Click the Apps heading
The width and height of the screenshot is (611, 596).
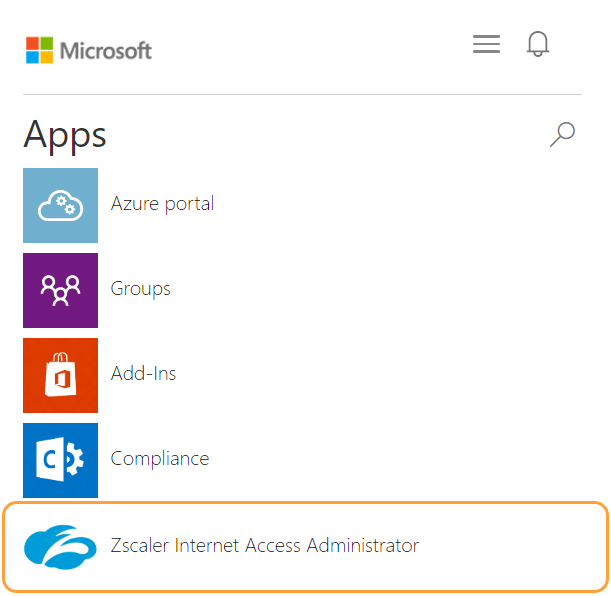point(65,134)
